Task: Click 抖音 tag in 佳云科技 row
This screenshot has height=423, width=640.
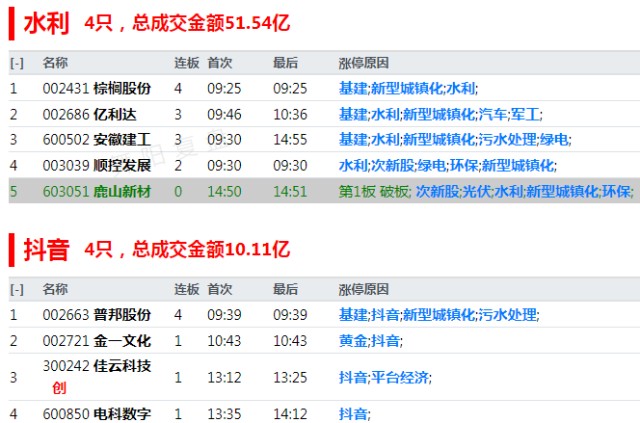Action: [353, 377]
